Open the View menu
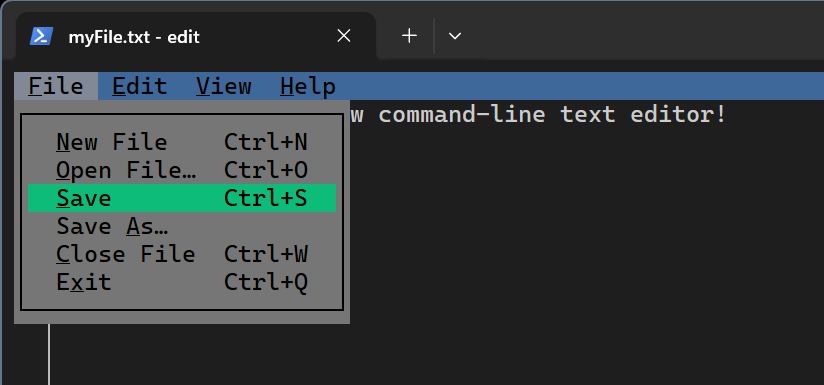Image resolution: width=824 pixels, height=385 pixels. tap(223, 86)
